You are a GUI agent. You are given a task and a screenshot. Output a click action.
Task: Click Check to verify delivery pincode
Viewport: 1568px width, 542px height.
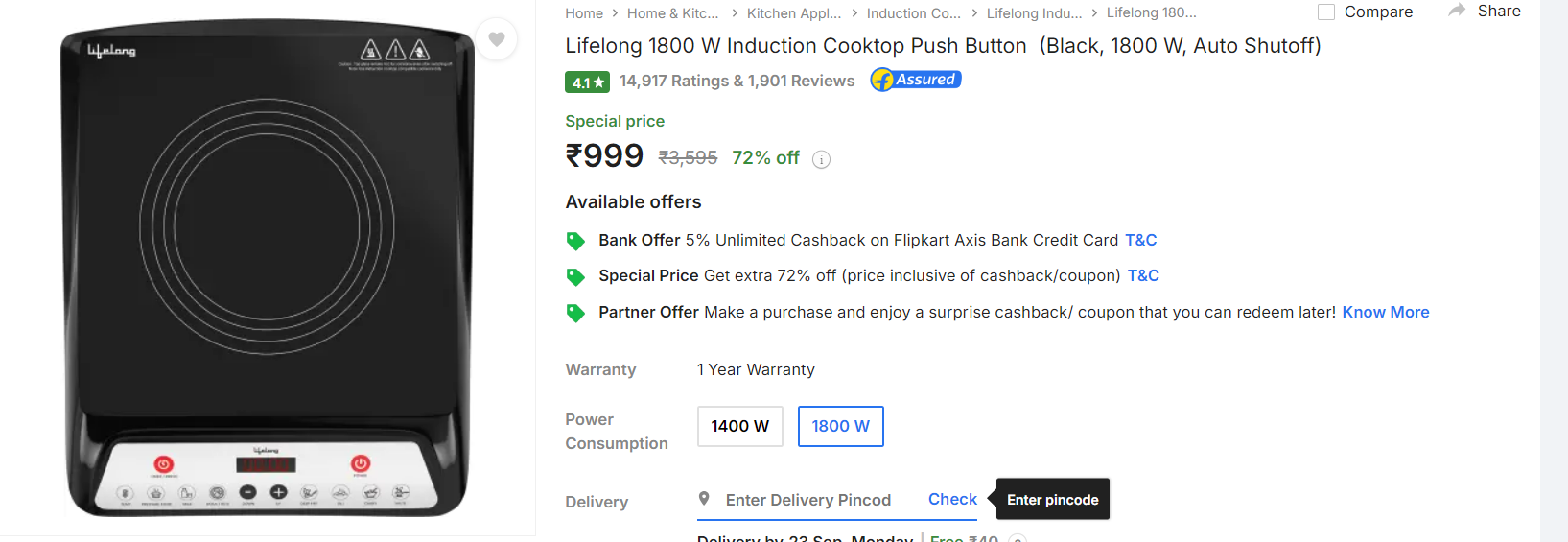(x=952, y=499)
